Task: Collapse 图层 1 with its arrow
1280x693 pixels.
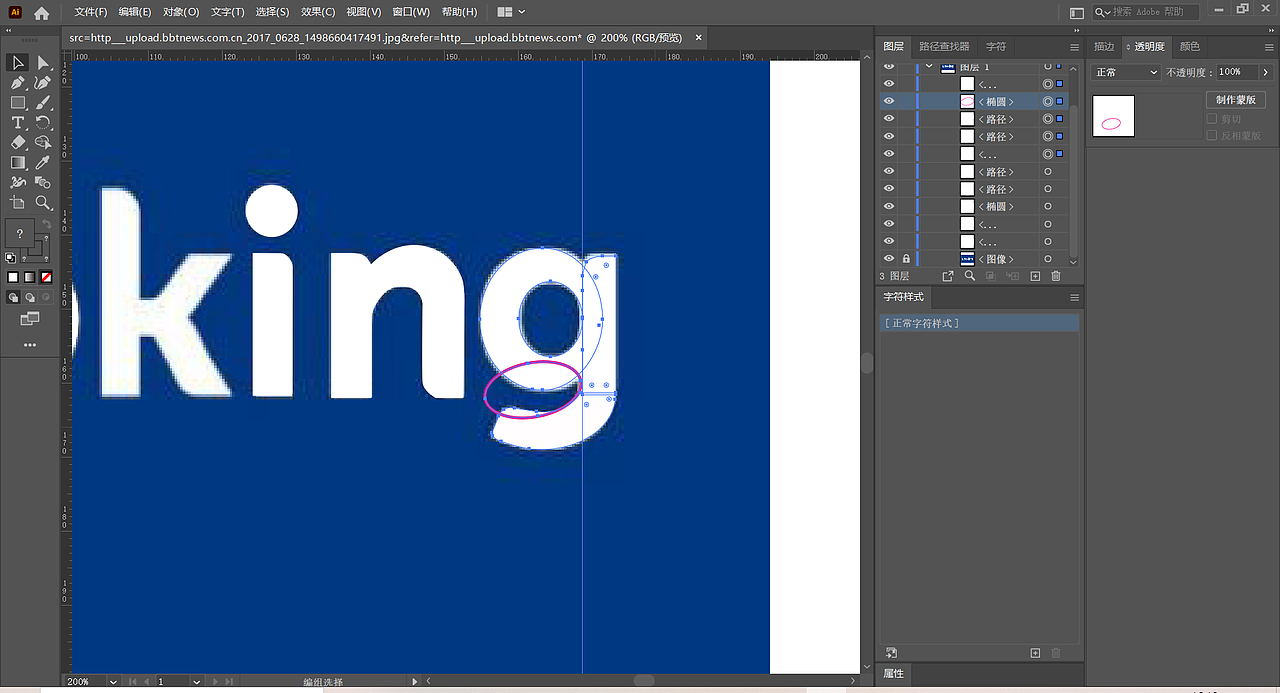Action: pyautogui.click(x=929, y=66)
